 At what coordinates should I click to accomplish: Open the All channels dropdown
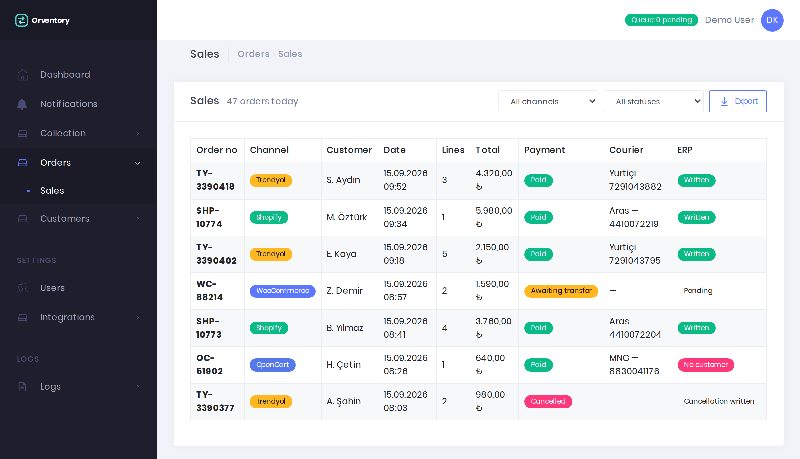(550, 101)
